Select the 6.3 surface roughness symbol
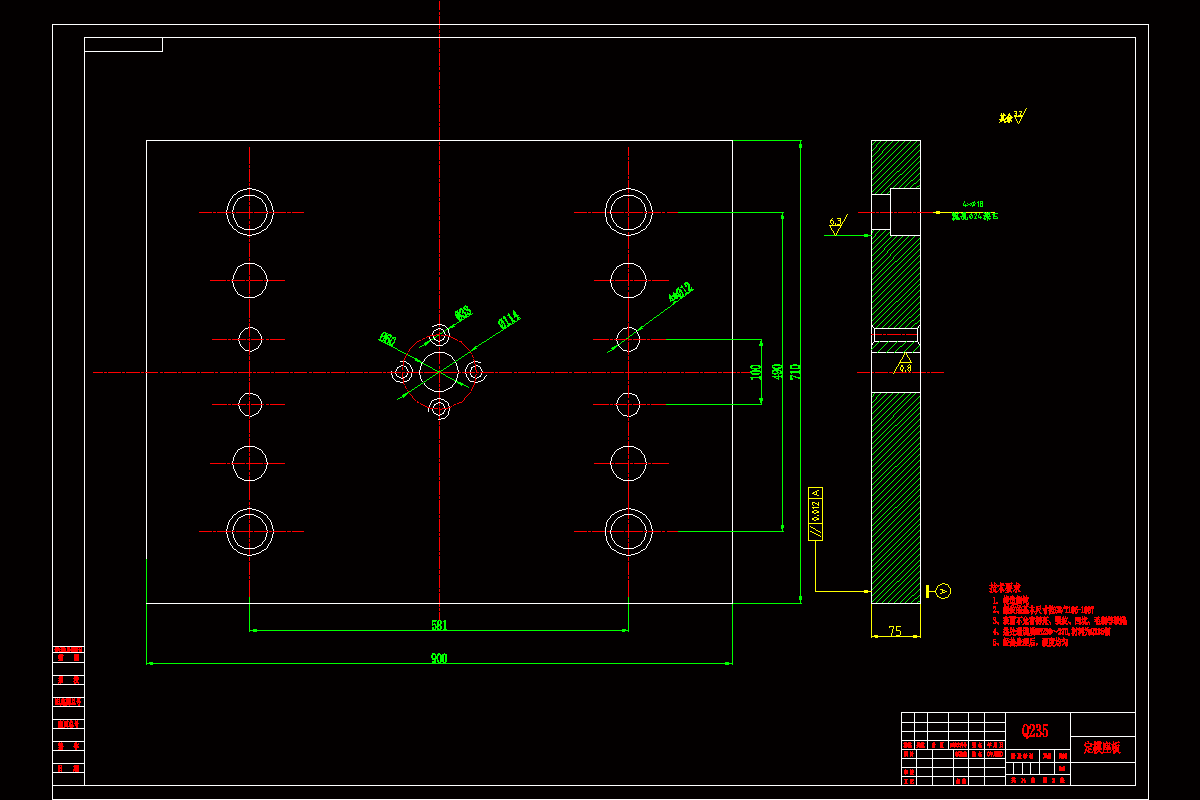The image size is (1200, 800). coord(837,225)
